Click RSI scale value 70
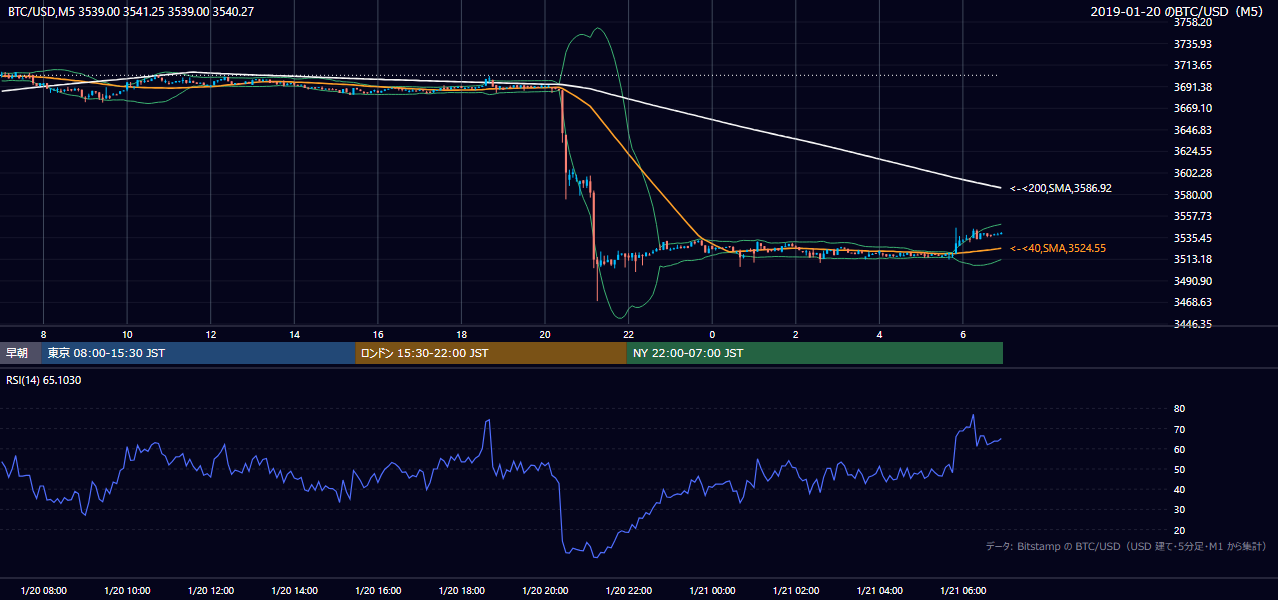Image resolution: width=1278 pixels, height=600 pixels. tap(1179, 429)
